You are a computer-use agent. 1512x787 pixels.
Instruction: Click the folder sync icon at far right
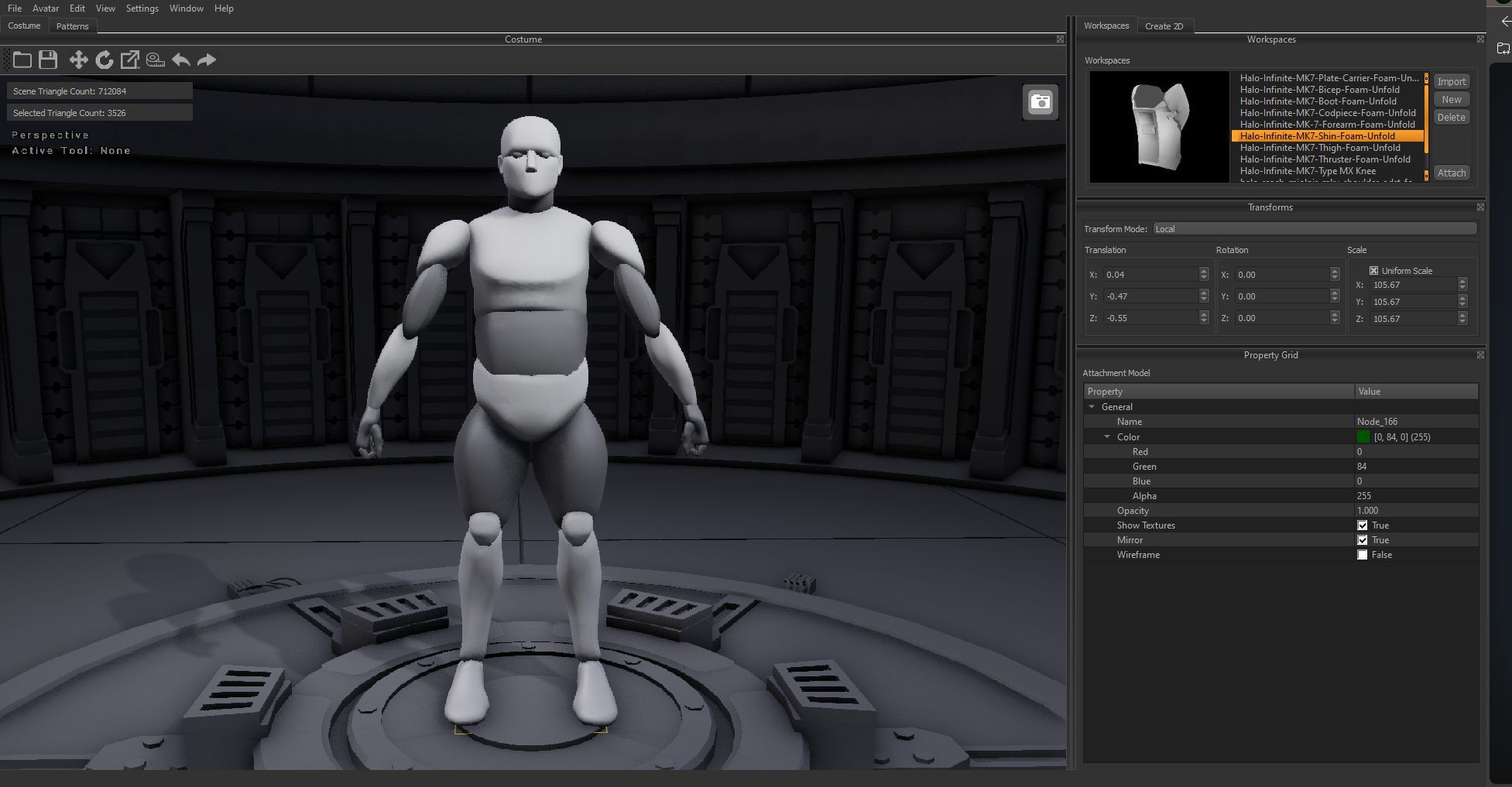tap(1503, 48)
